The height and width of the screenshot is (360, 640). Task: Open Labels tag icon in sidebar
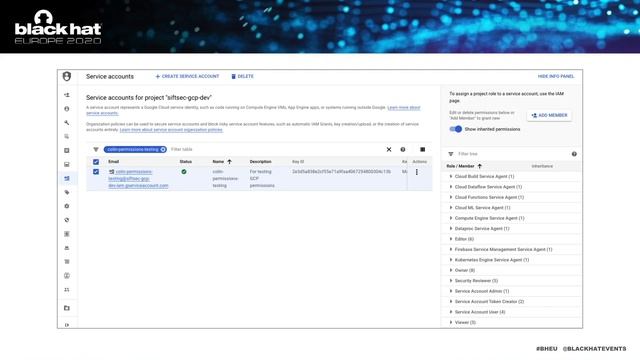pos(67,192)
